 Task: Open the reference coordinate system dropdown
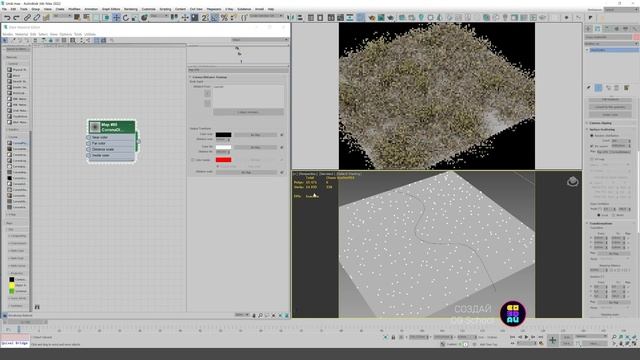159,16
